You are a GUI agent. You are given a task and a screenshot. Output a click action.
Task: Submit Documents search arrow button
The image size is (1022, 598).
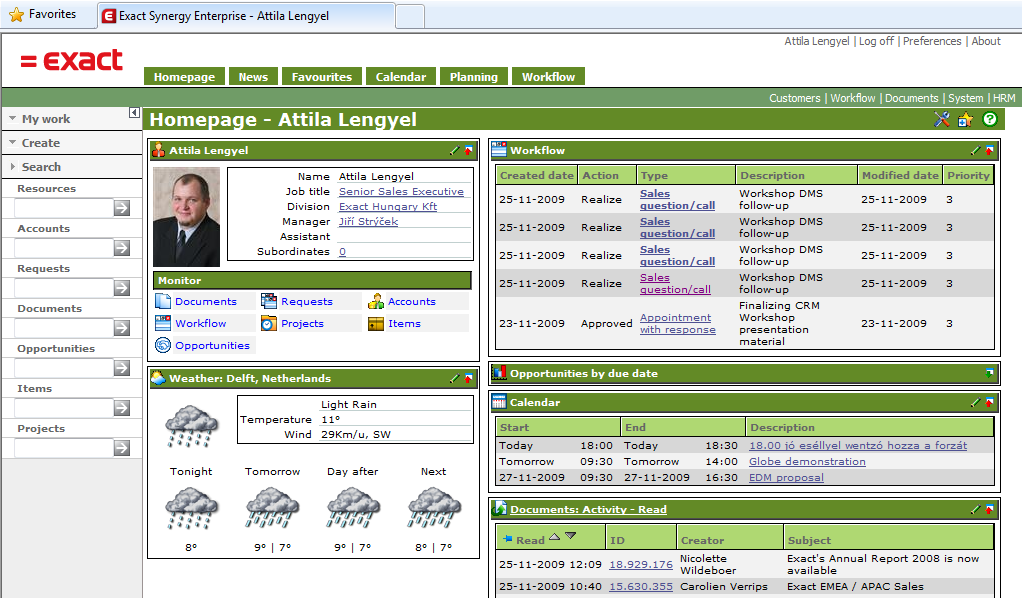122,328
